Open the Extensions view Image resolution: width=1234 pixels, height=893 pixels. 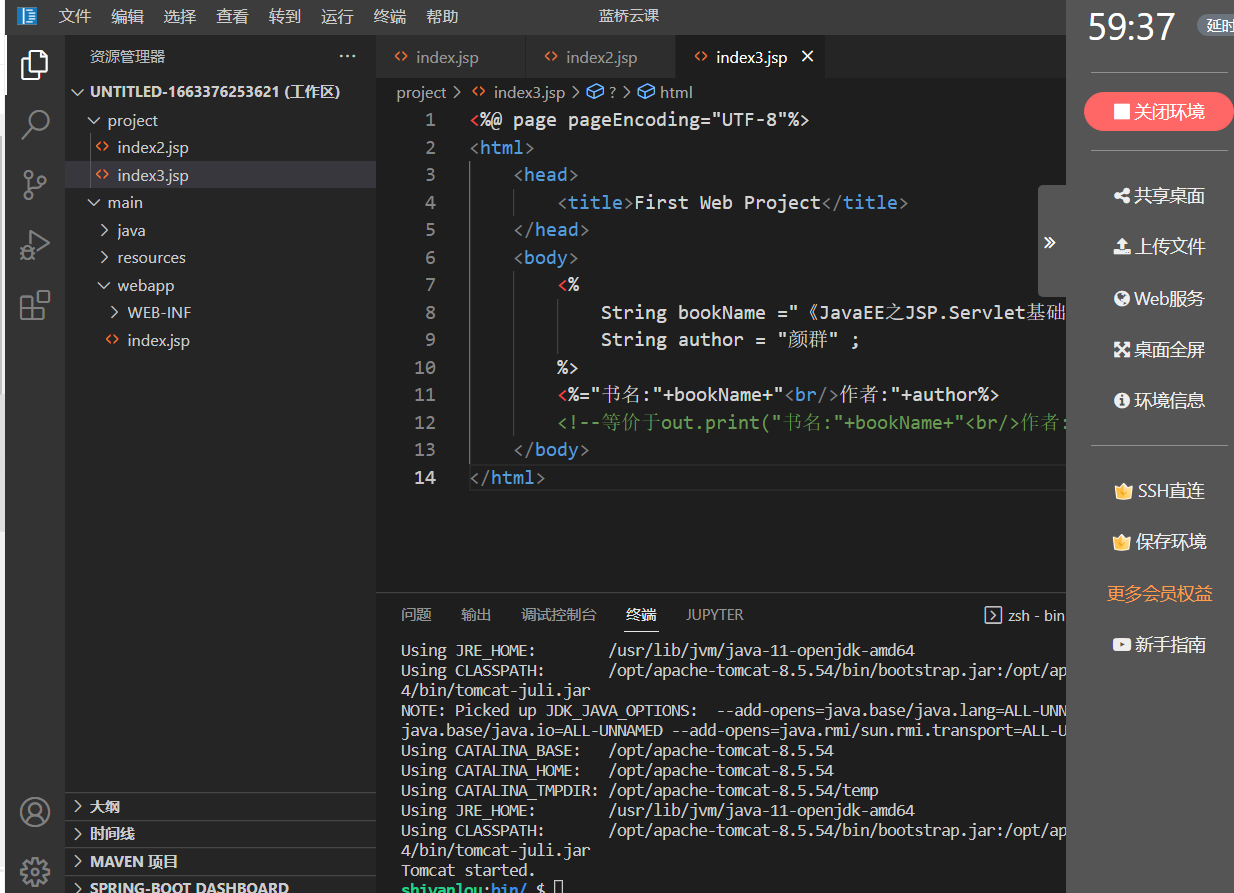point(35,305)
